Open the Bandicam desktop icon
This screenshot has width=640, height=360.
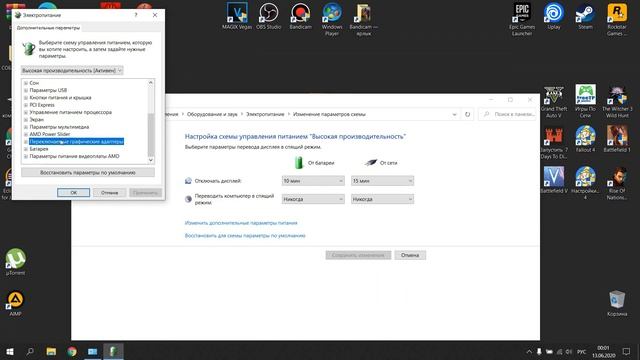click(x=300, y=16)
